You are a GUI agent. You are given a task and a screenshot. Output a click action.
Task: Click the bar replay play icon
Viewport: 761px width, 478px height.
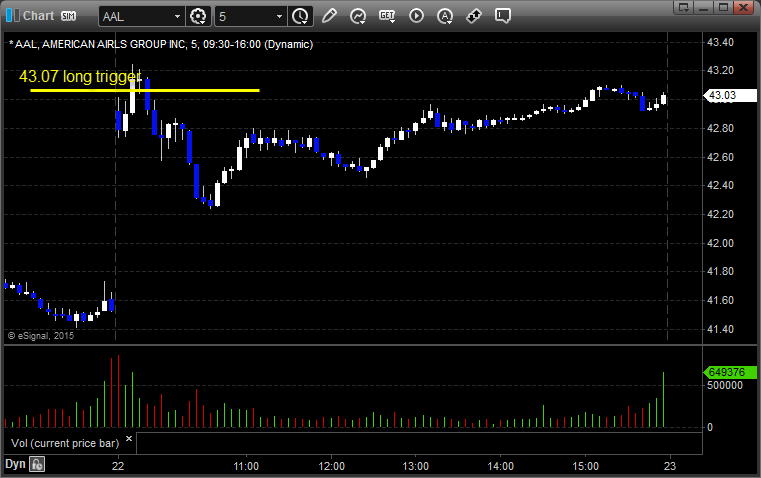coord(416,16)
